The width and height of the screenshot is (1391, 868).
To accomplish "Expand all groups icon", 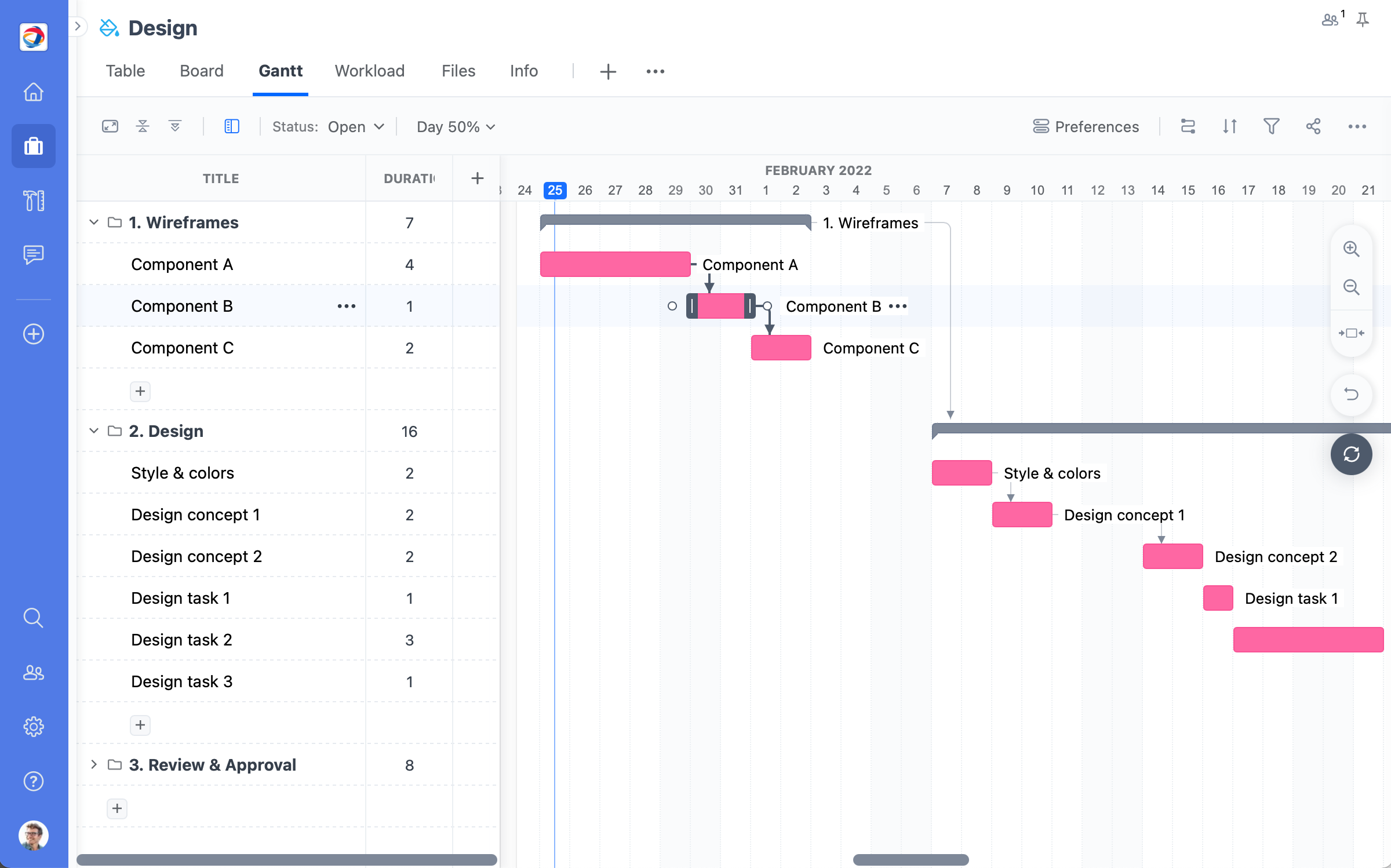I will click(x=175, y=126).
